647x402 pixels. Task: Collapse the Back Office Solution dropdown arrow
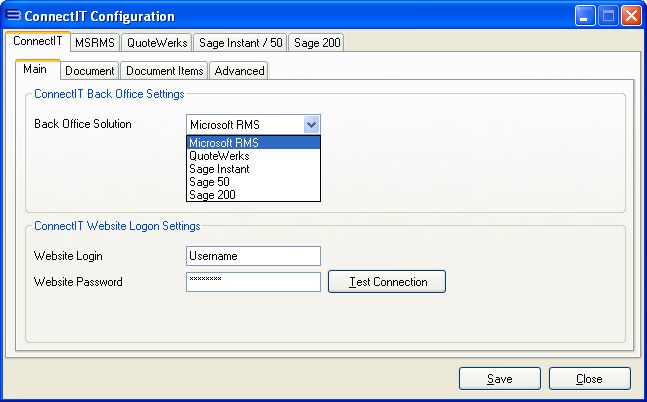[312, 125]
